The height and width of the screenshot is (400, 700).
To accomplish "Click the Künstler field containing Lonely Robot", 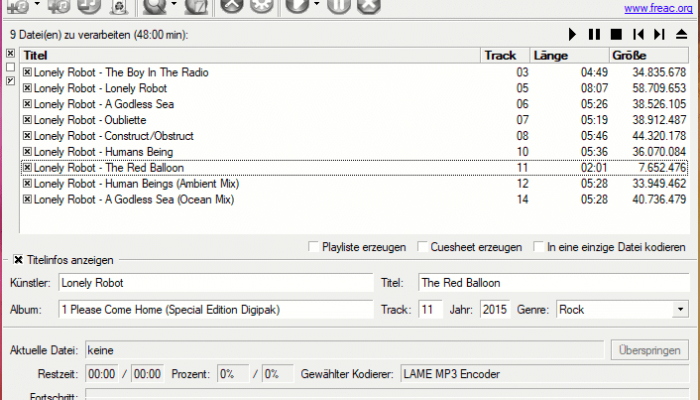I will [216, 283].
